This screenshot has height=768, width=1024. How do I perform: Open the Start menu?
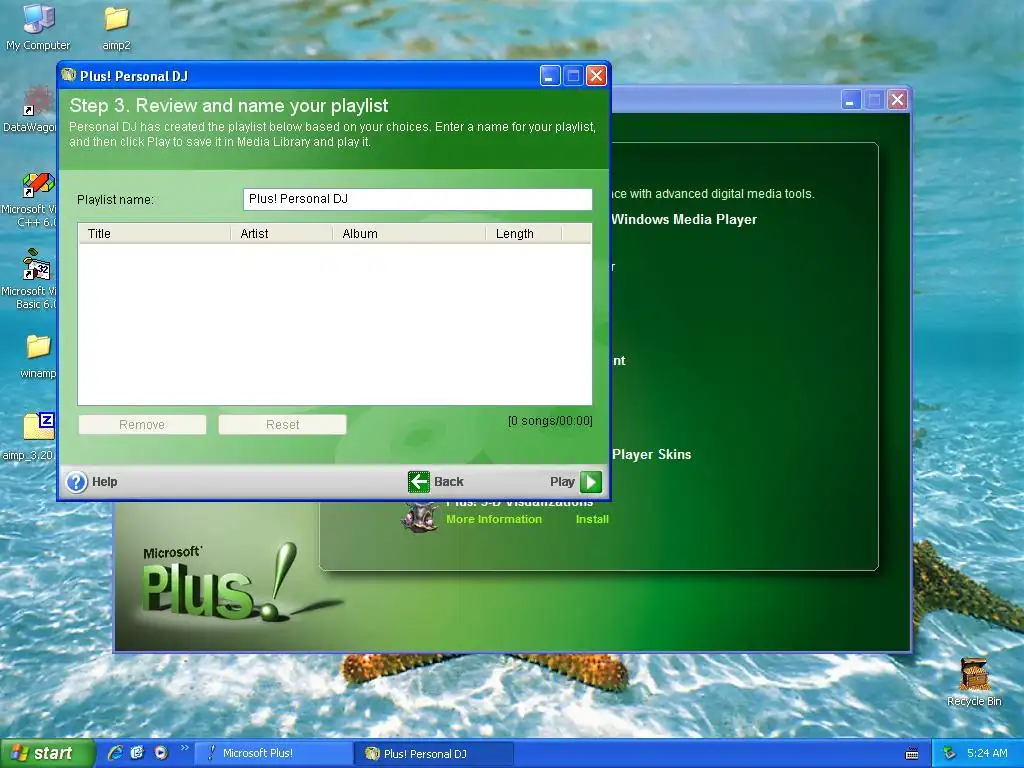[46, 753]
